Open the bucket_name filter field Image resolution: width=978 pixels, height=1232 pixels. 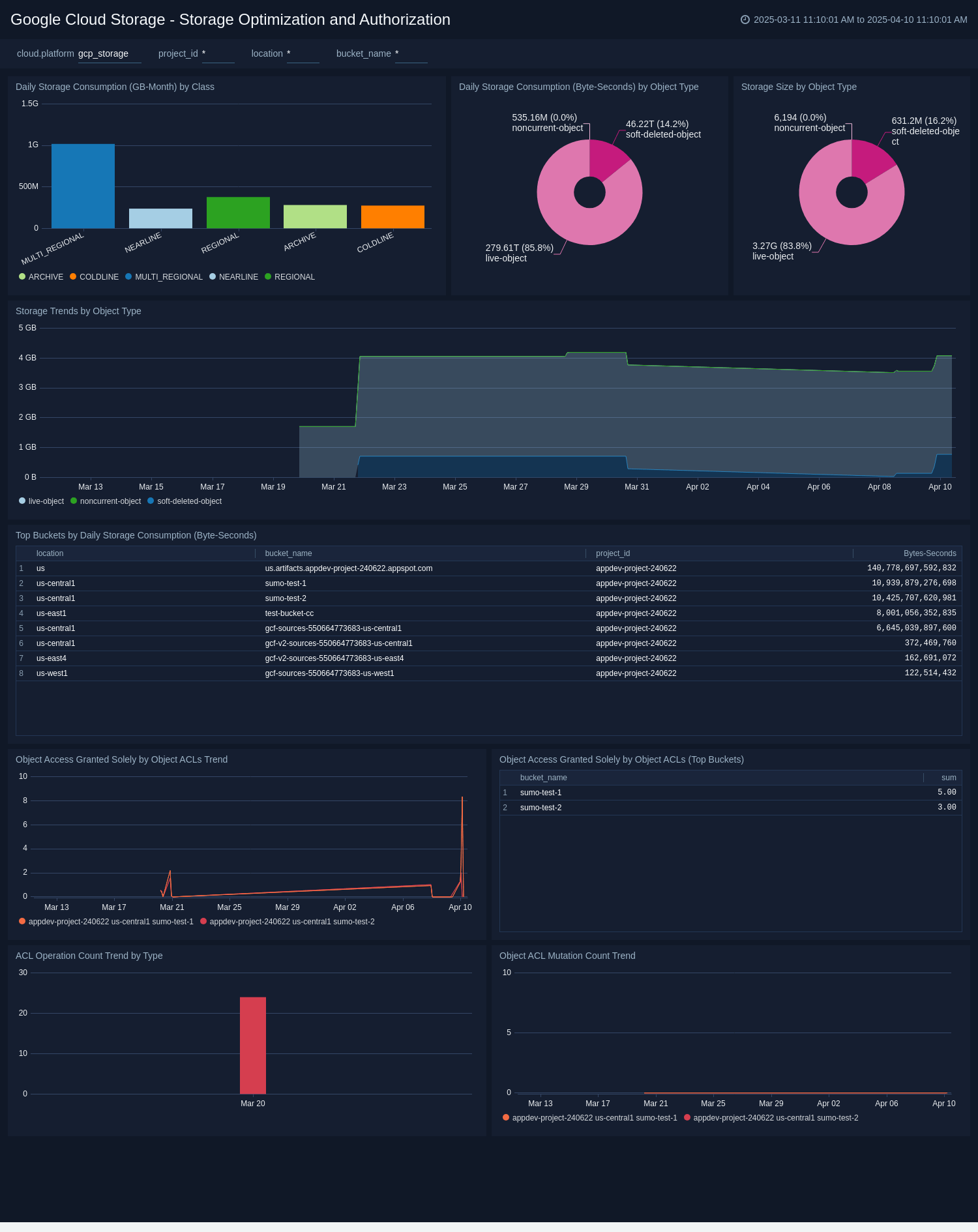pos(411,54)
